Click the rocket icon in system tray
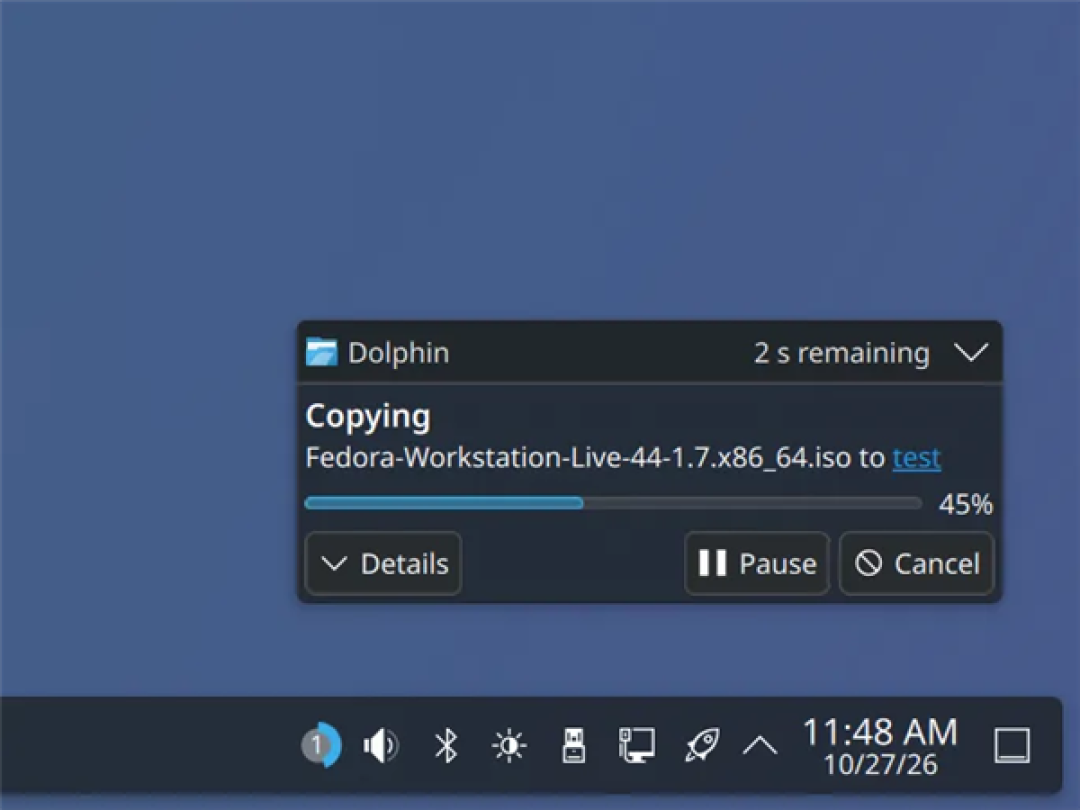The height and width of the screenshot is (810, 1080). [702, 745]
